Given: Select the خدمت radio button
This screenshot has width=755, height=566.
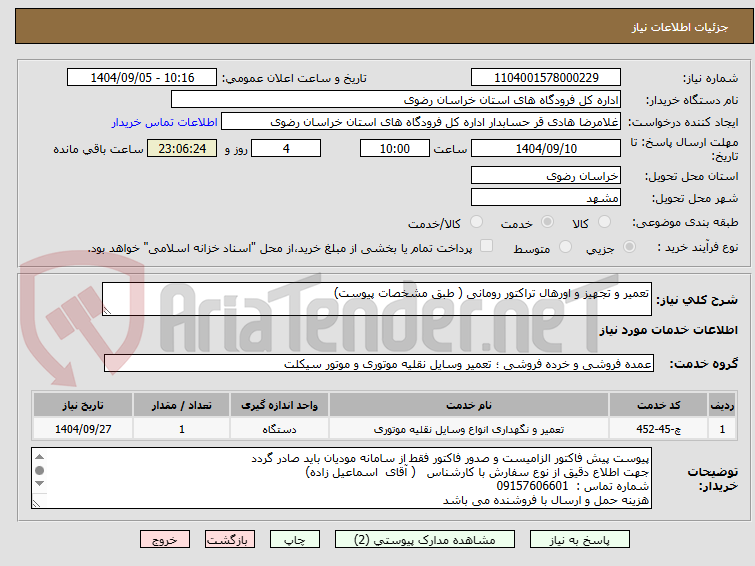Looking at the screenshot, I should (547, 222).
